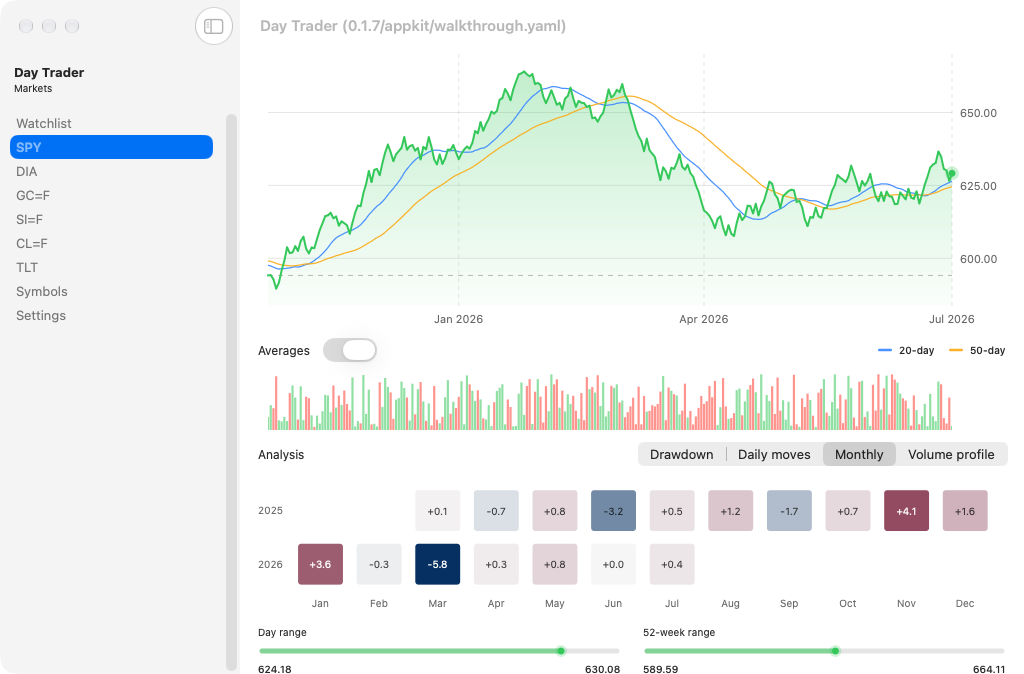
Task: Click the 650.00 price axis label
Action: pyautogui.click(x=978, y=113)
